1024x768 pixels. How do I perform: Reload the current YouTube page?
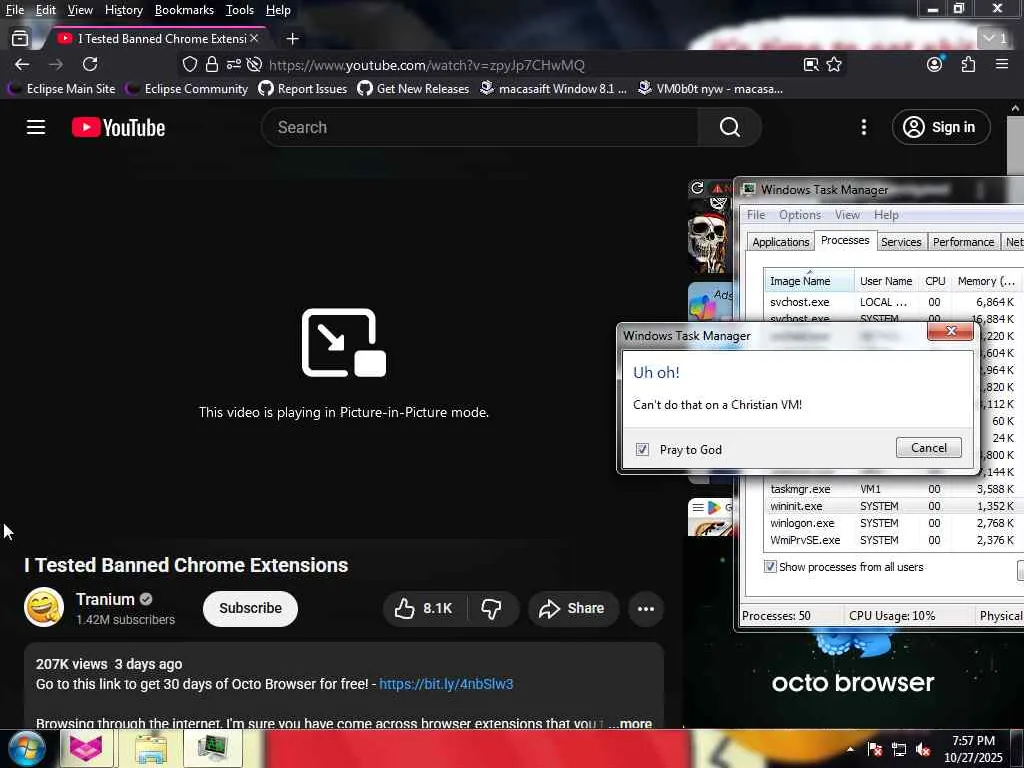90,64
